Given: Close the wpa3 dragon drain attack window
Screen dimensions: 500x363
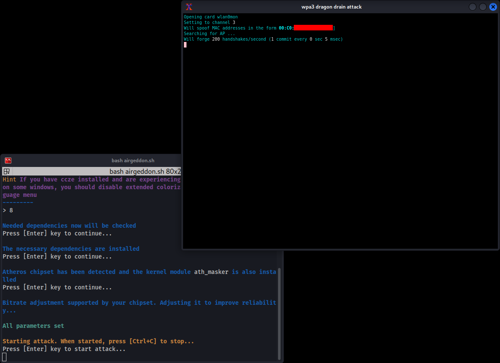Looking at the screenshot, I should 493,7.
